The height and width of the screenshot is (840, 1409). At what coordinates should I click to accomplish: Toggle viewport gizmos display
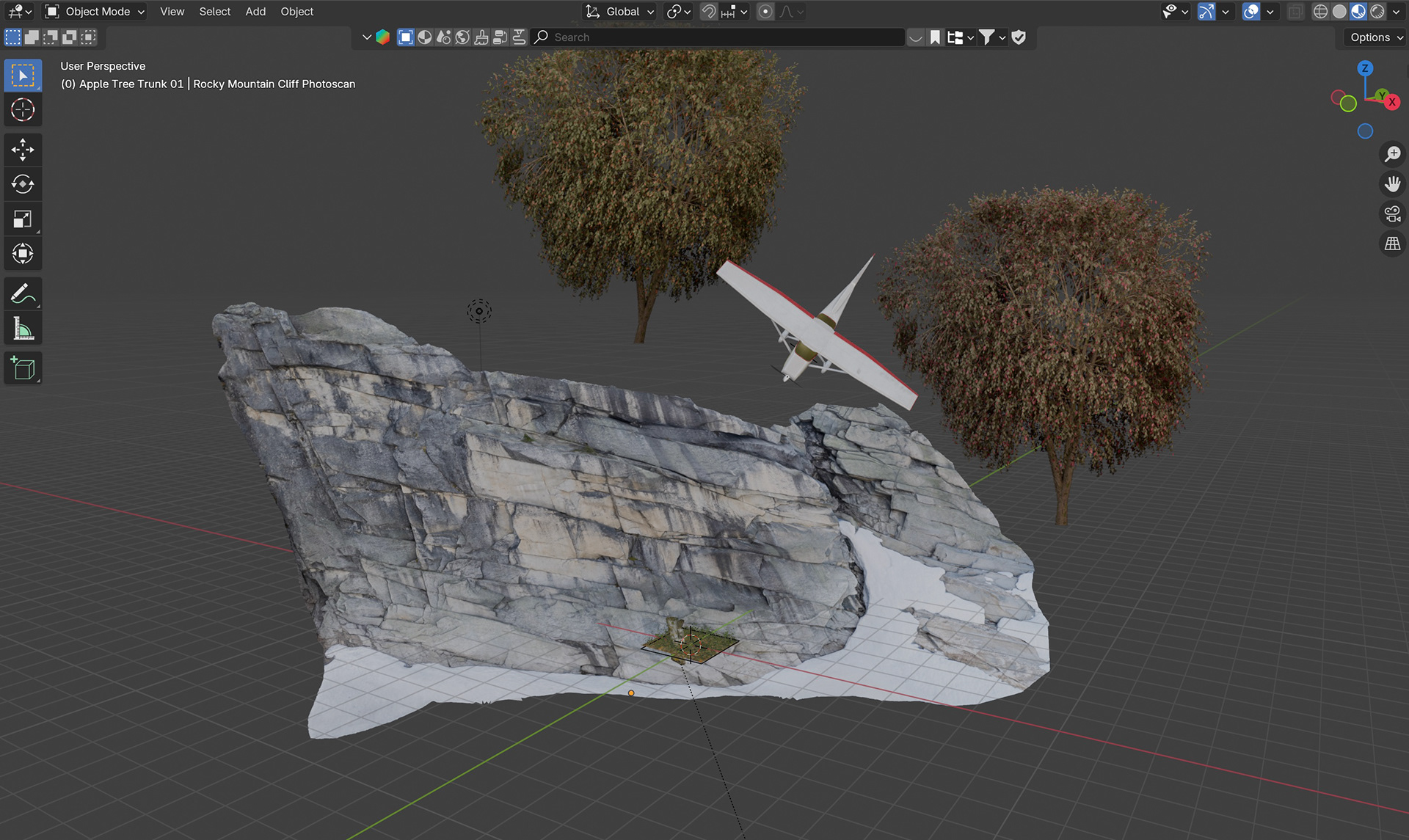tap(1206, 12)
